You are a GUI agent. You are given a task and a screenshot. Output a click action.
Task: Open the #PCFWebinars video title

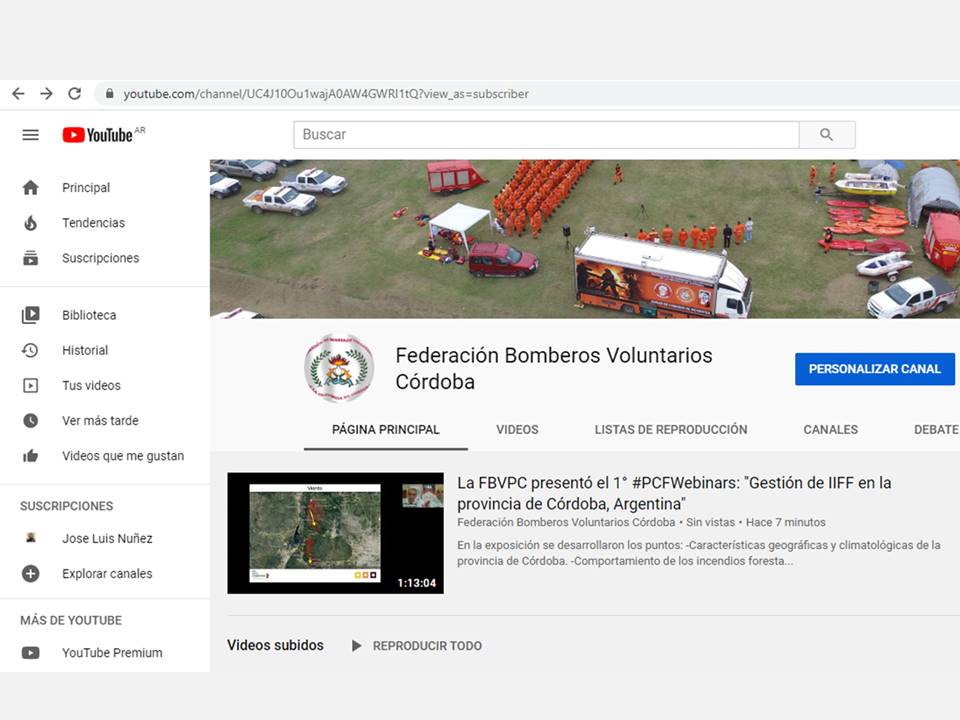(x=674, y=493)
